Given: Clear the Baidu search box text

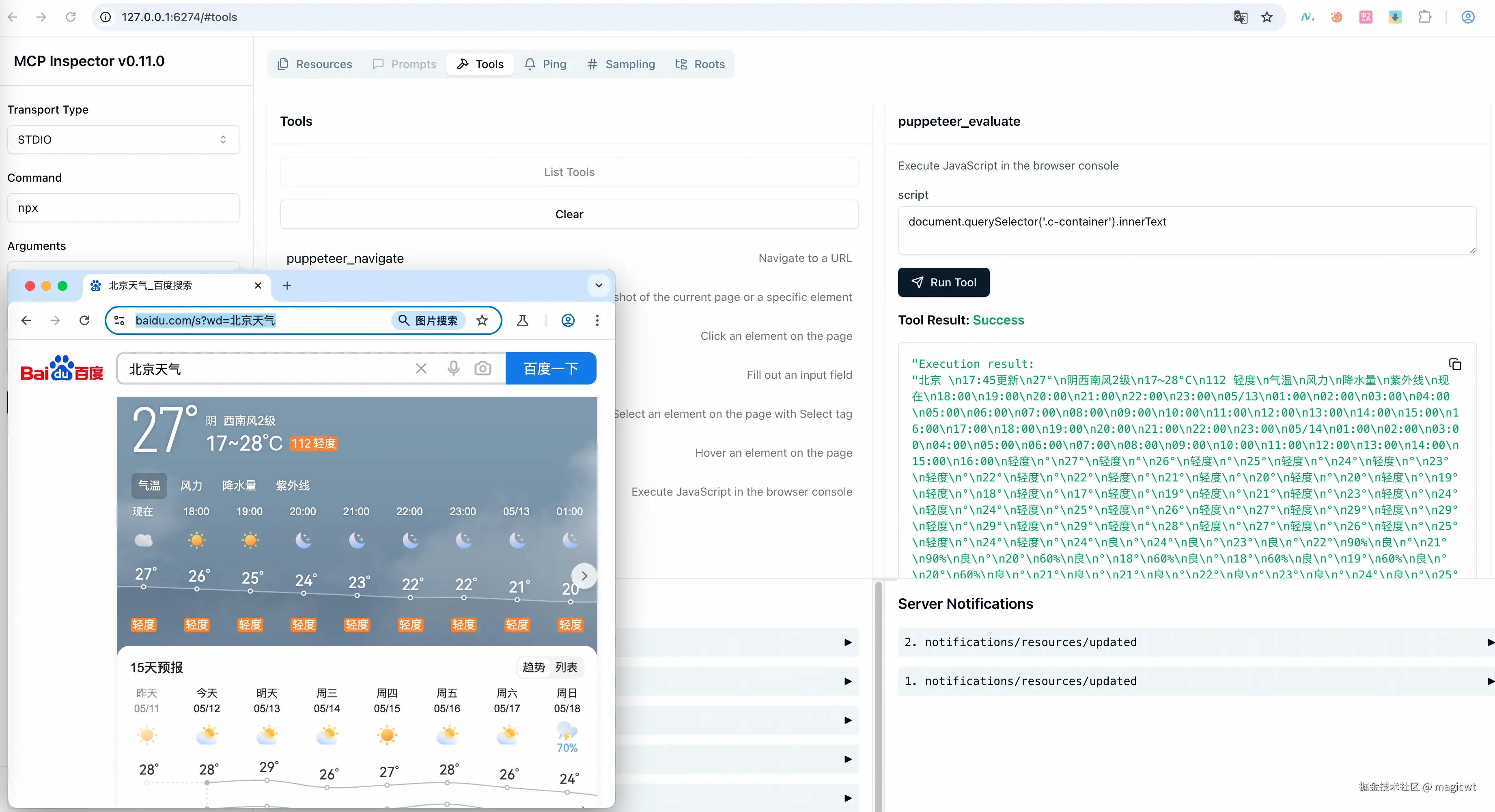Looking at the screenshot, I should 421,368.
